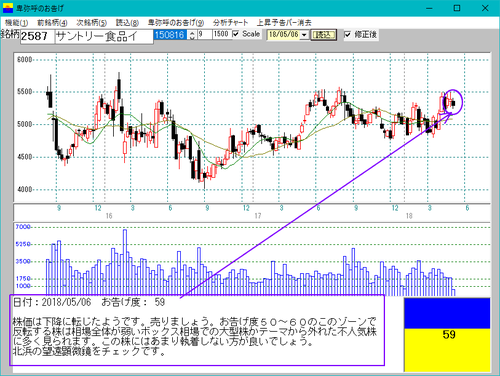This screenshot has width=500, height=376.
Task: Click the 日付:2018/05/06 お告げ度 text line
Action: [89, 302]
